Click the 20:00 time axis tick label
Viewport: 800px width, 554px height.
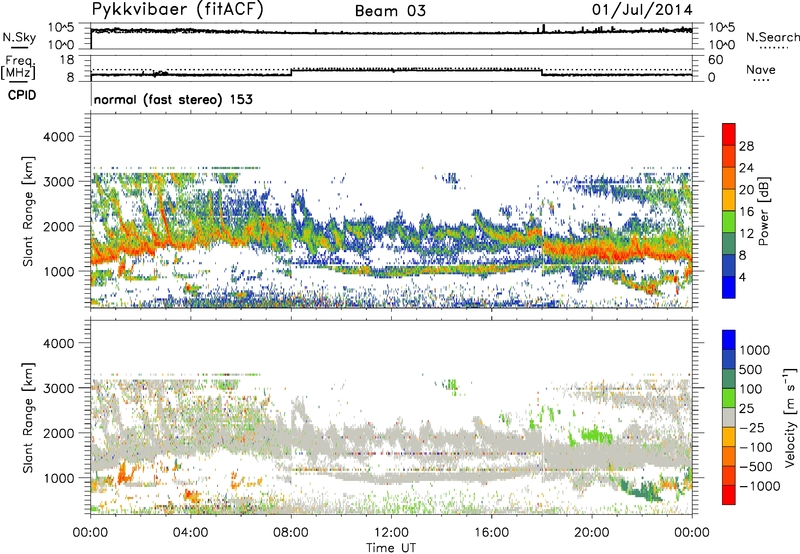coord(592,533)
